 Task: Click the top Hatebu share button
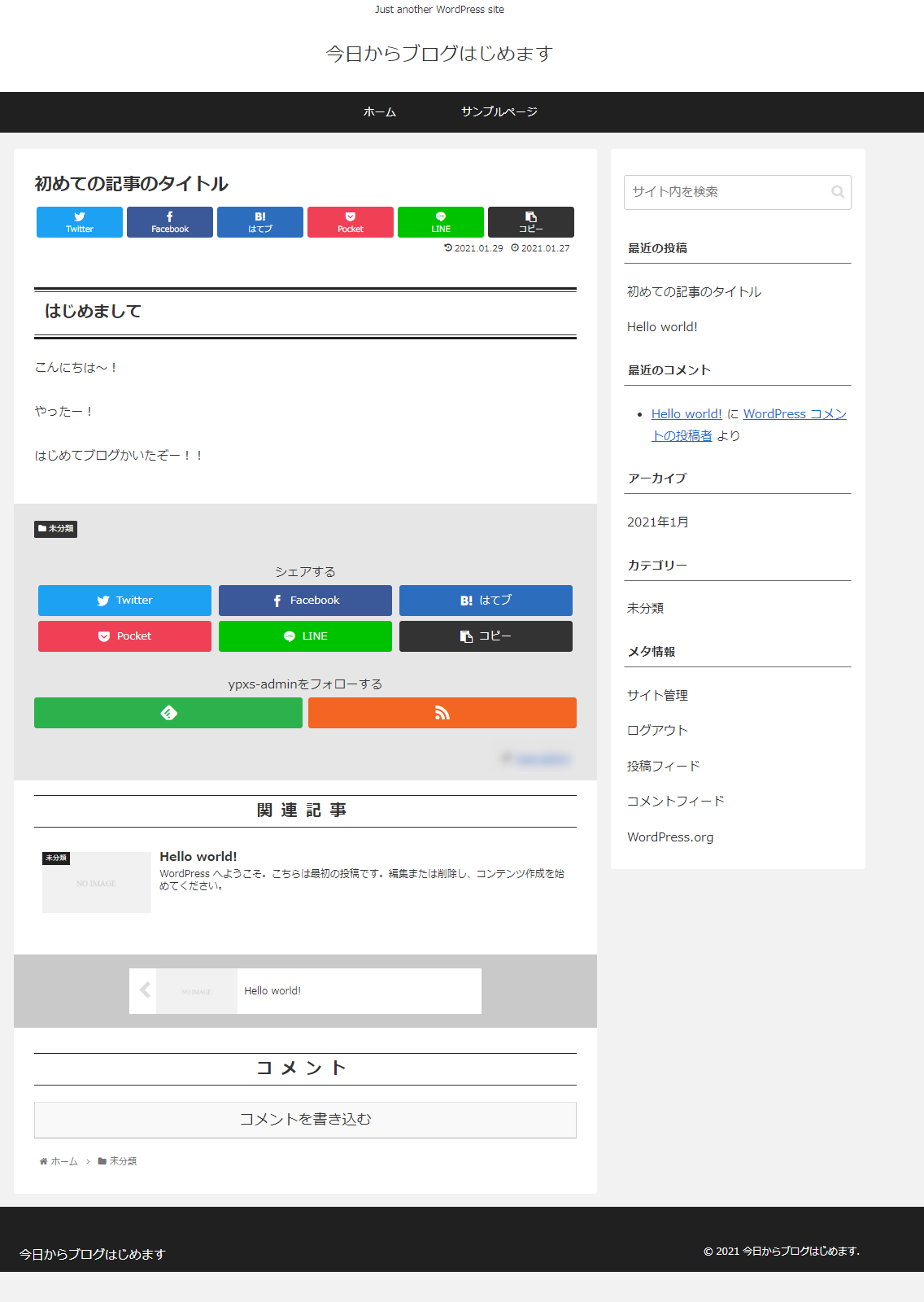click(x=260, y=222)
